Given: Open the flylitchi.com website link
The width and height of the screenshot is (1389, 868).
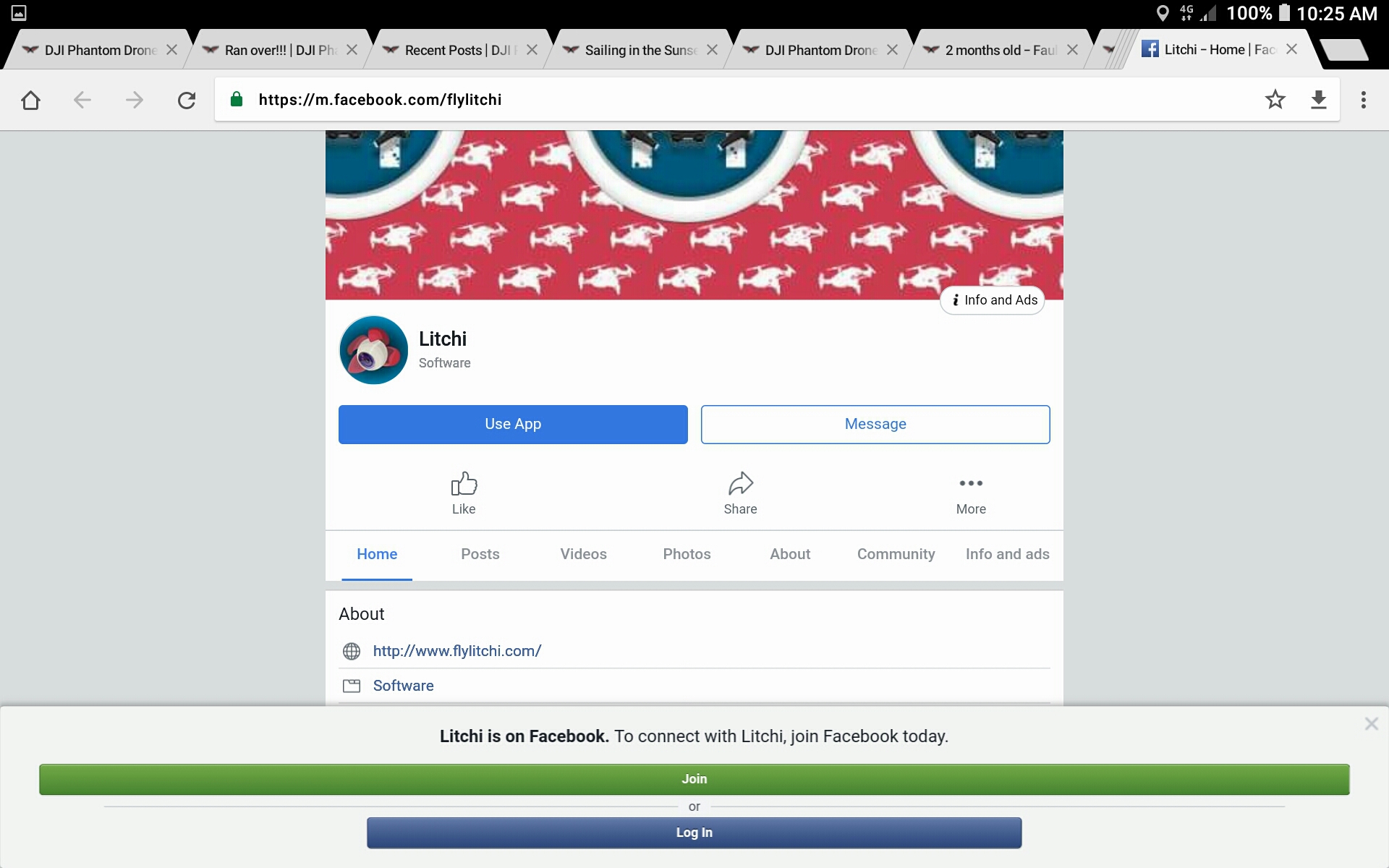Looking at the screenshot, I should point(457,651).
